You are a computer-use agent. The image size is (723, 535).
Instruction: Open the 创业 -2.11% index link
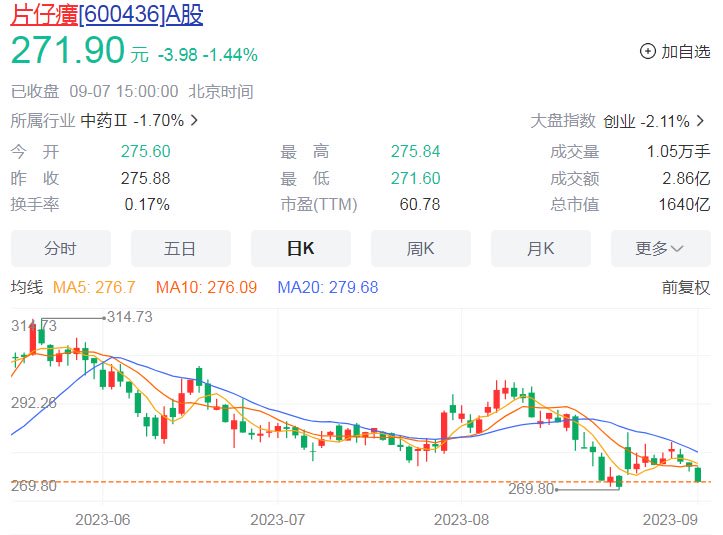coord(646,121)
